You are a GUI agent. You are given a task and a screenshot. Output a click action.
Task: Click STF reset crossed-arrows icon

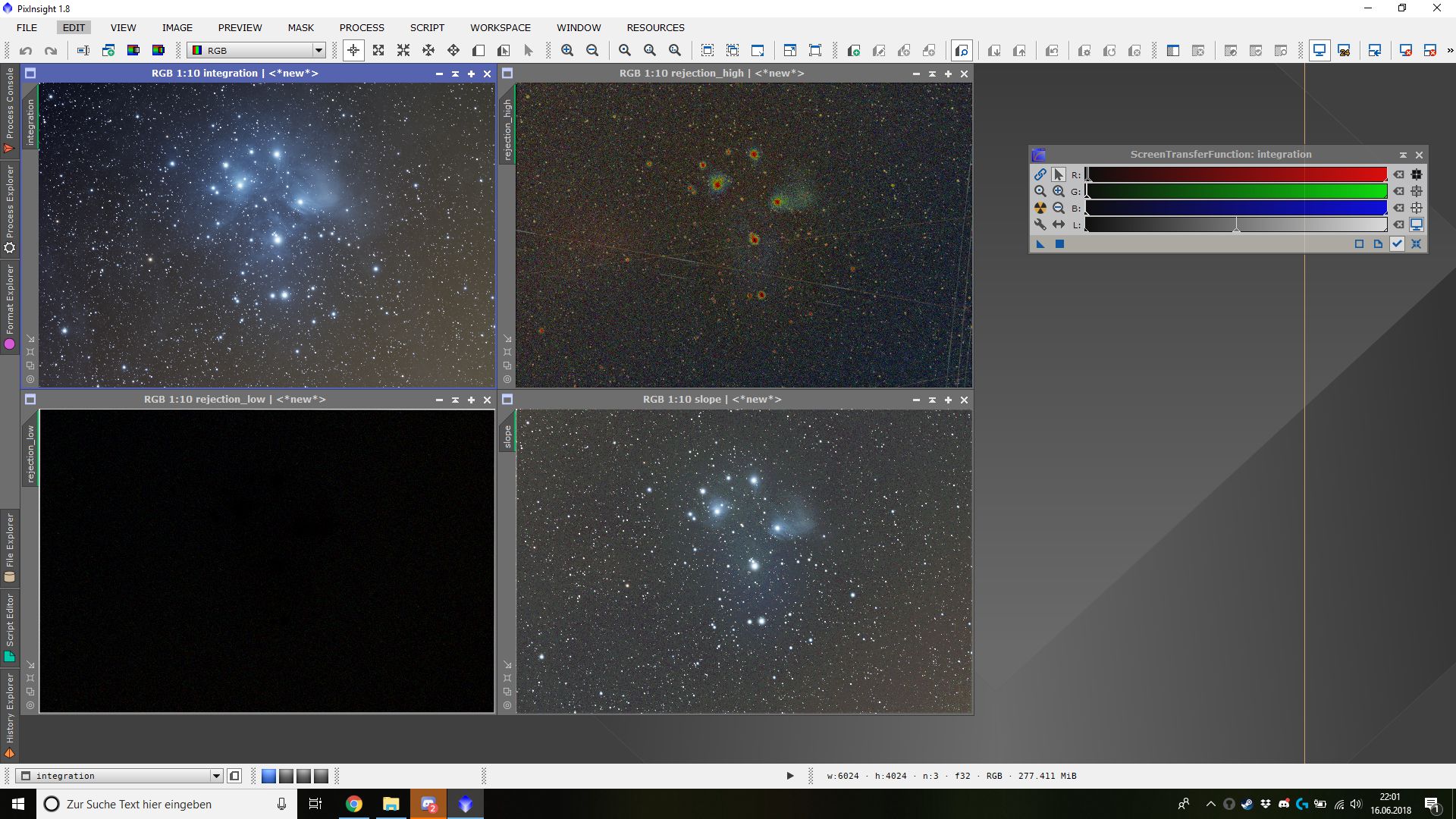coord(1417,244)
